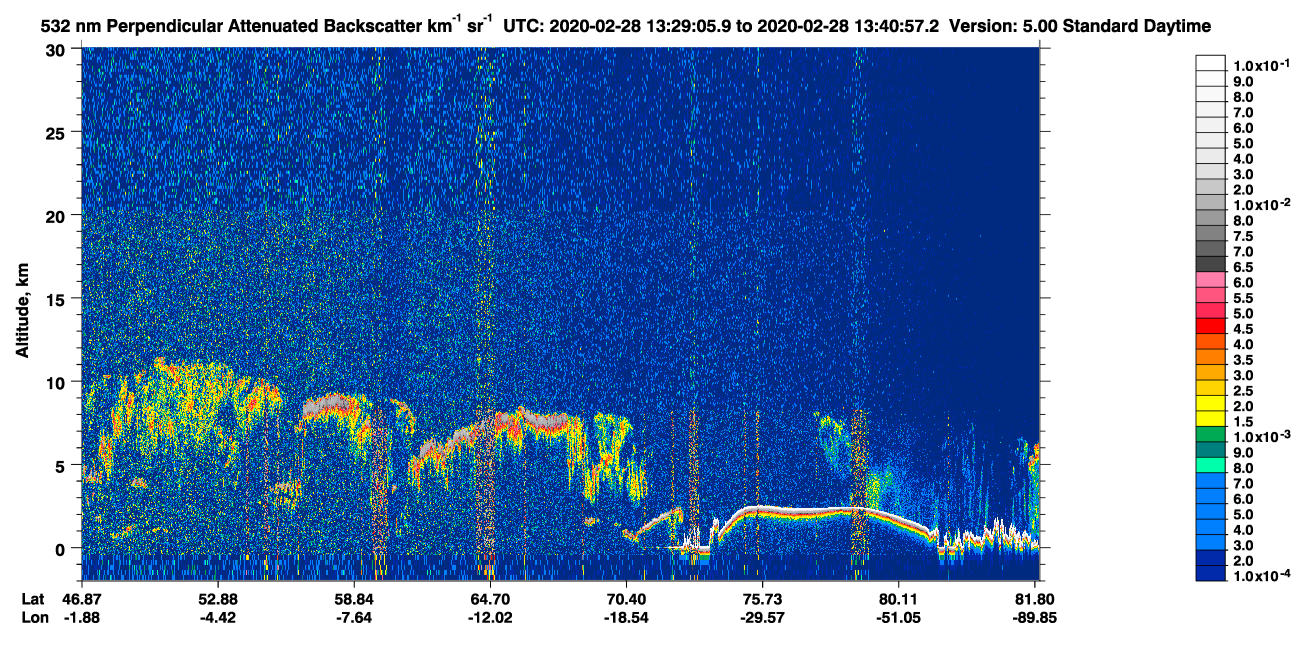
Task: Click the '4.5' colorbar label
Action: coord(1243,329)
